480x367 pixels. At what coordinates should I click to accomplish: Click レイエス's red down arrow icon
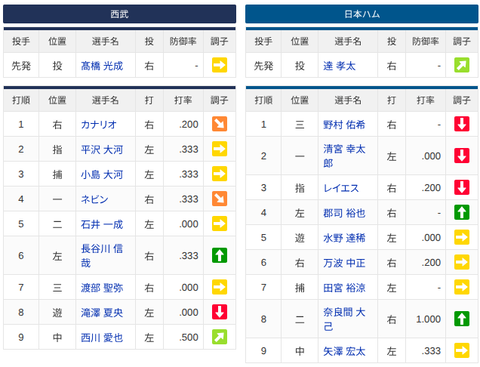coord(462,187)
